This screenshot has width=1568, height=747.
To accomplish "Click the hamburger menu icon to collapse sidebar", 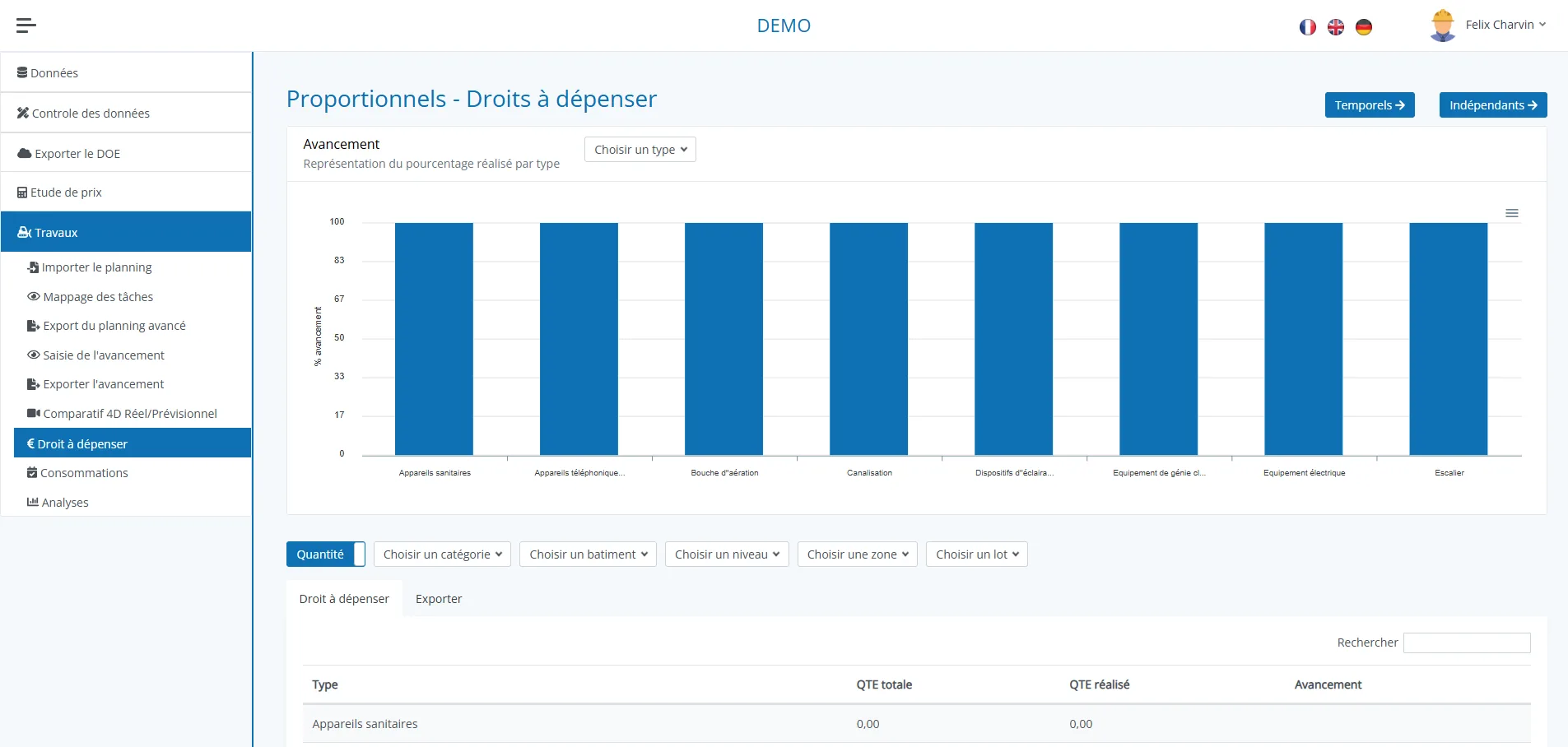I will tap(26, 26).
